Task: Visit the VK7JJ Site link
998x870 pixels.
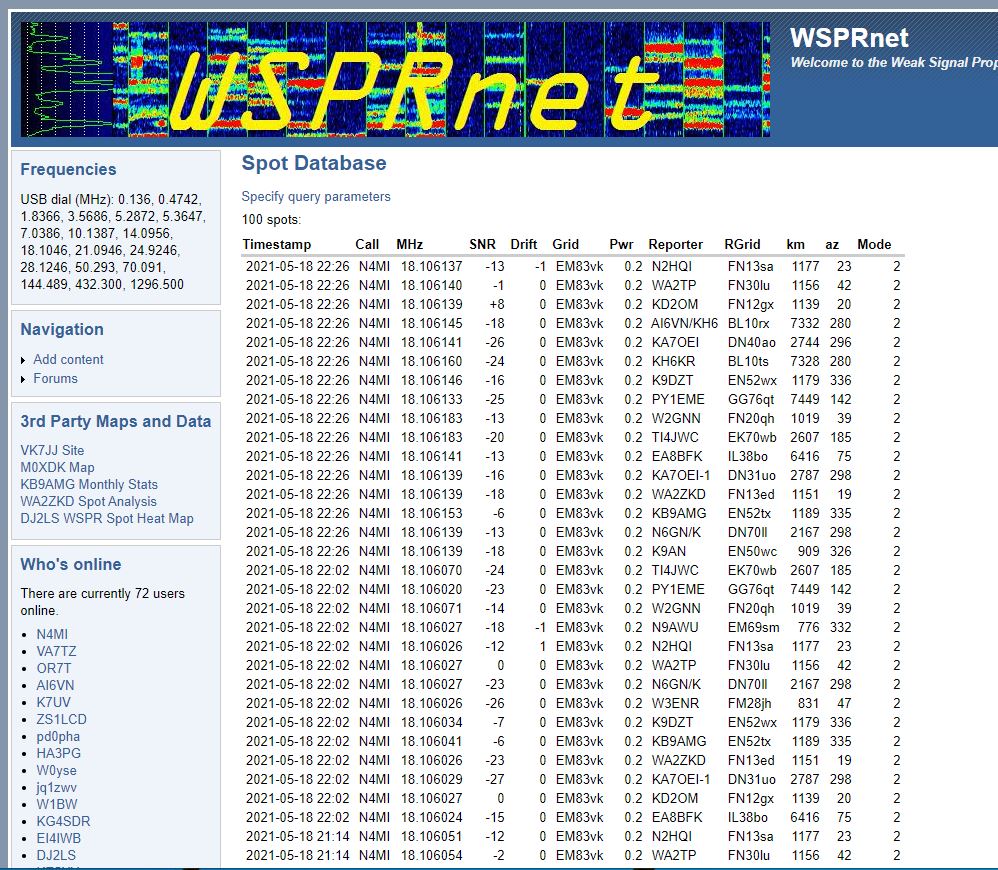Action: (x=52, y=451)
